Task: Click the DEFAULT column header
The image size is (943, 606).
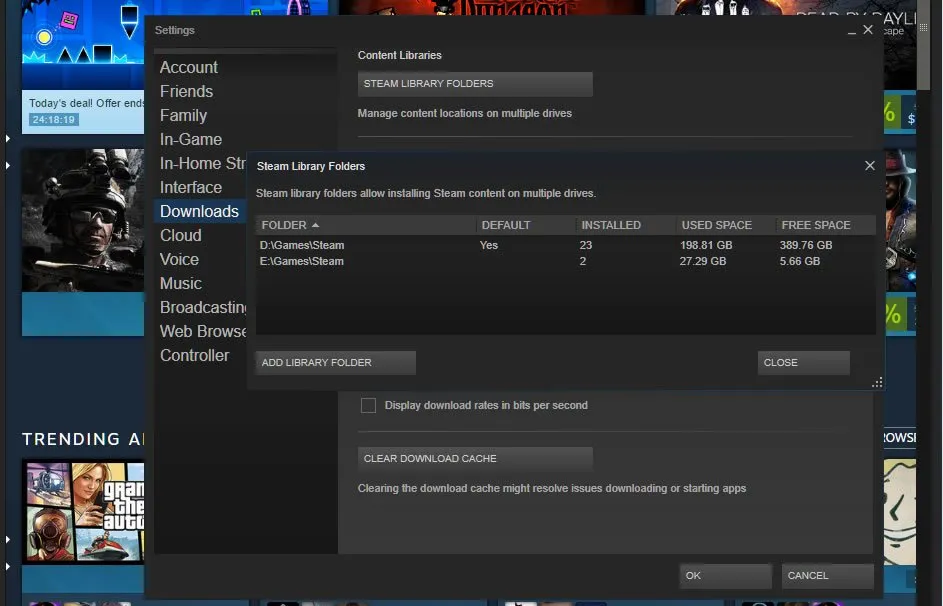Action: (x=526, y=225)
